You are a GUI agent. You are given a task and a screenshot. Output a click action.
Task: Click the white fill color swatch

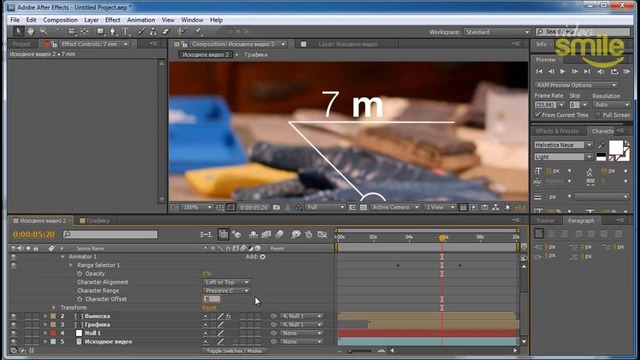[616, 147]
